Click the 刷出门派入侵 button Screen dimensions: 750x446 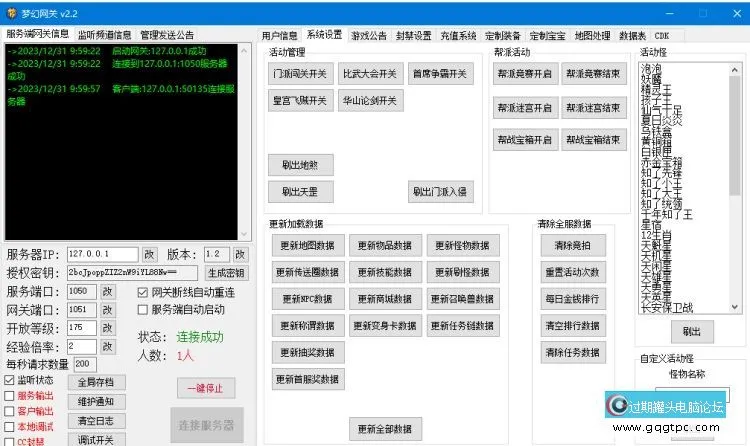tap(440, 192)
